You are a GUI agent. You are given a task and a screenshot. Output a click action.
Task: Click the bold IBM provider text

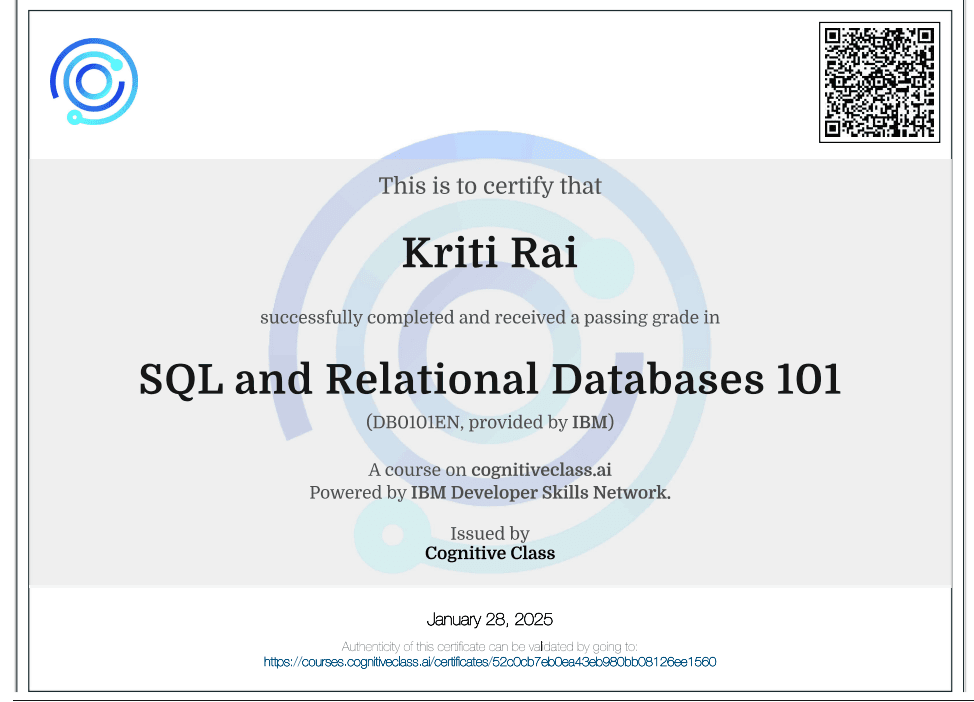589,423
